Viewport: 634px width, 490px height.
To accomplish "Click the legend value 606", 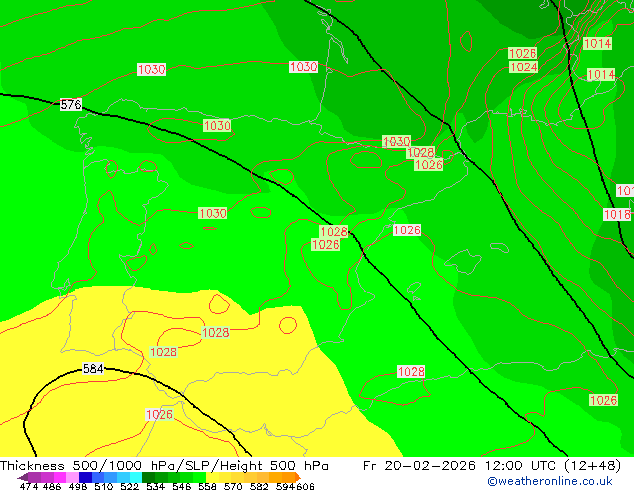I will coord(305,486).
